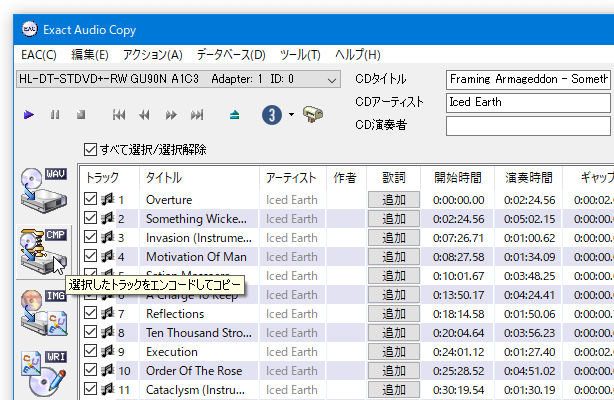Click the blue number 3 circle icon
Screen dimensions: 614x400
click(x=272, y=115)
